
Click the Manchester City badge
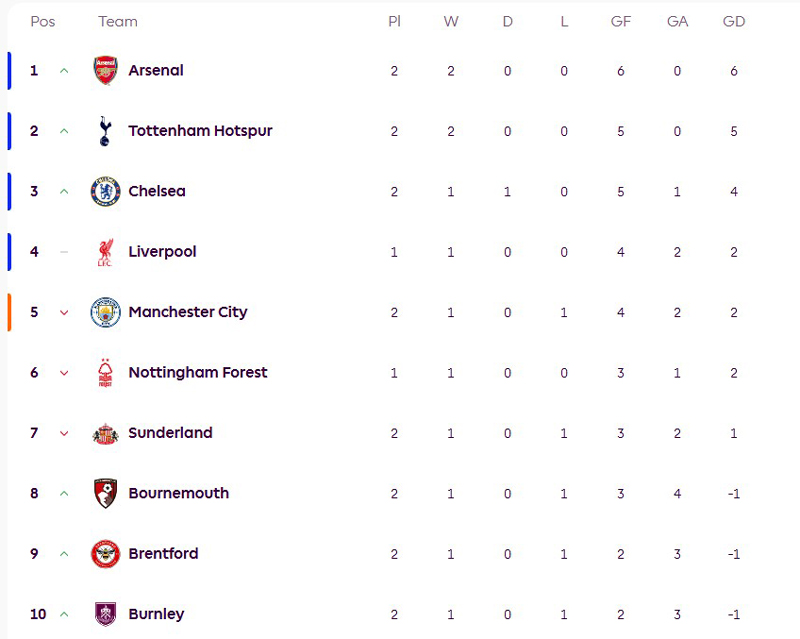click(105, 312)
